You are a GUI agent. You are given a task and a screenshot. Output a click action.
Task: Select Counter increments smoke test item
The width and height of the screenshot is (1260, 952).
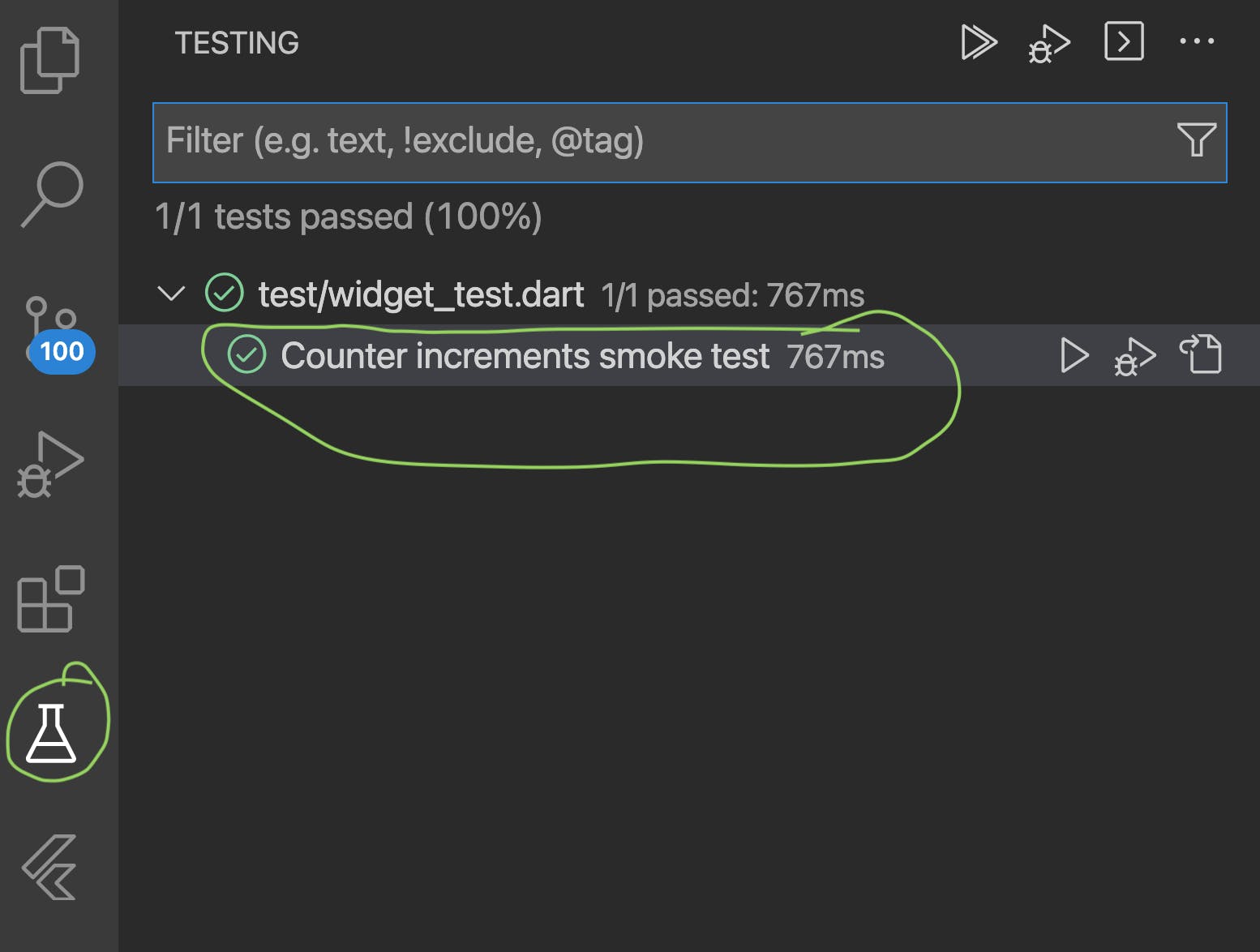(x=525, y=356)
